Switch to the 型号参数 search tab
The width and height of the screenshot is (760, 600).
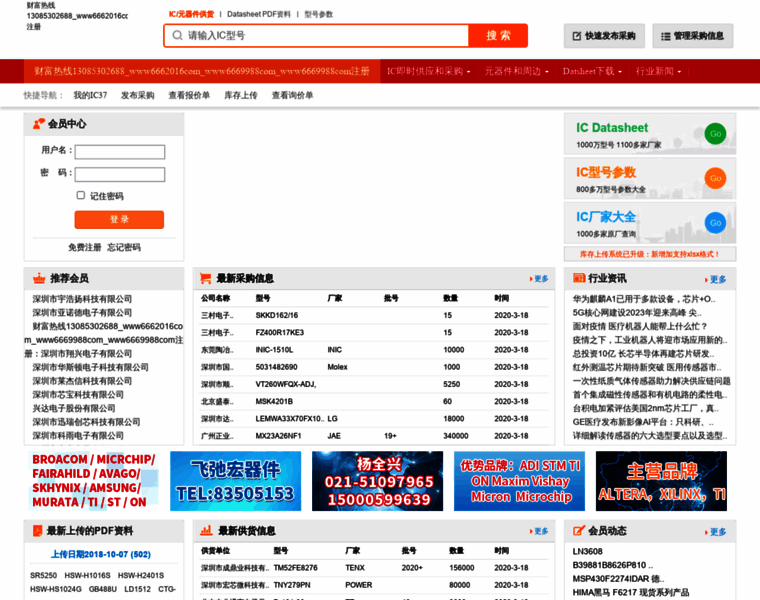point(318,14)
